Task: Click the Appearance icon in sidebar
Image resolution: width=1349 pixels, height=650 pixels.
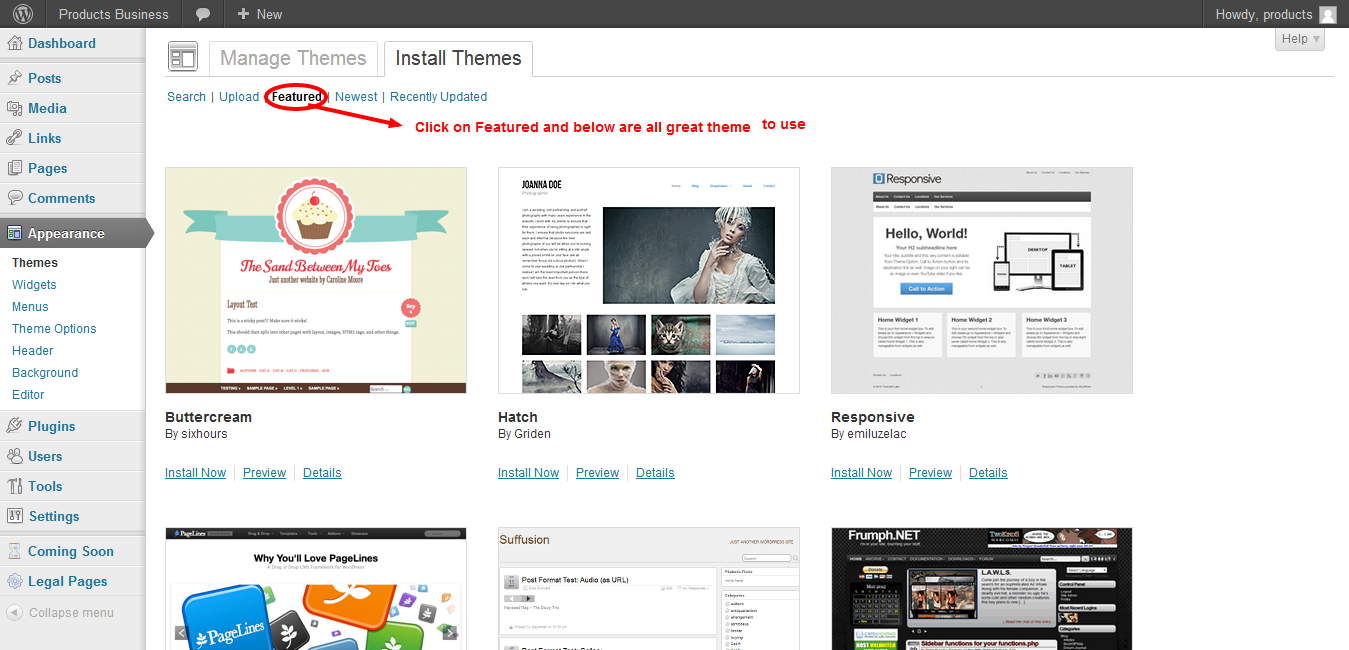Action: 15,233
